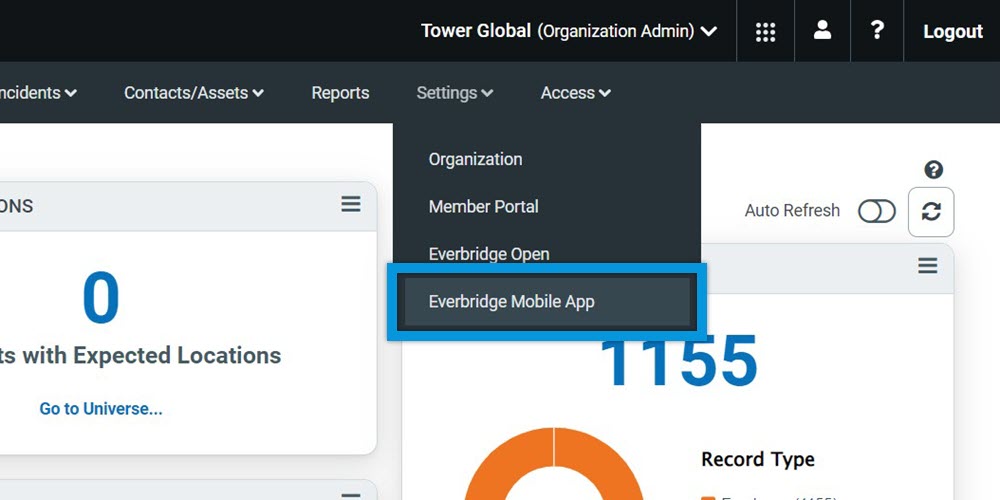Click the Record Type legend heading

click(x=758, y=459)
